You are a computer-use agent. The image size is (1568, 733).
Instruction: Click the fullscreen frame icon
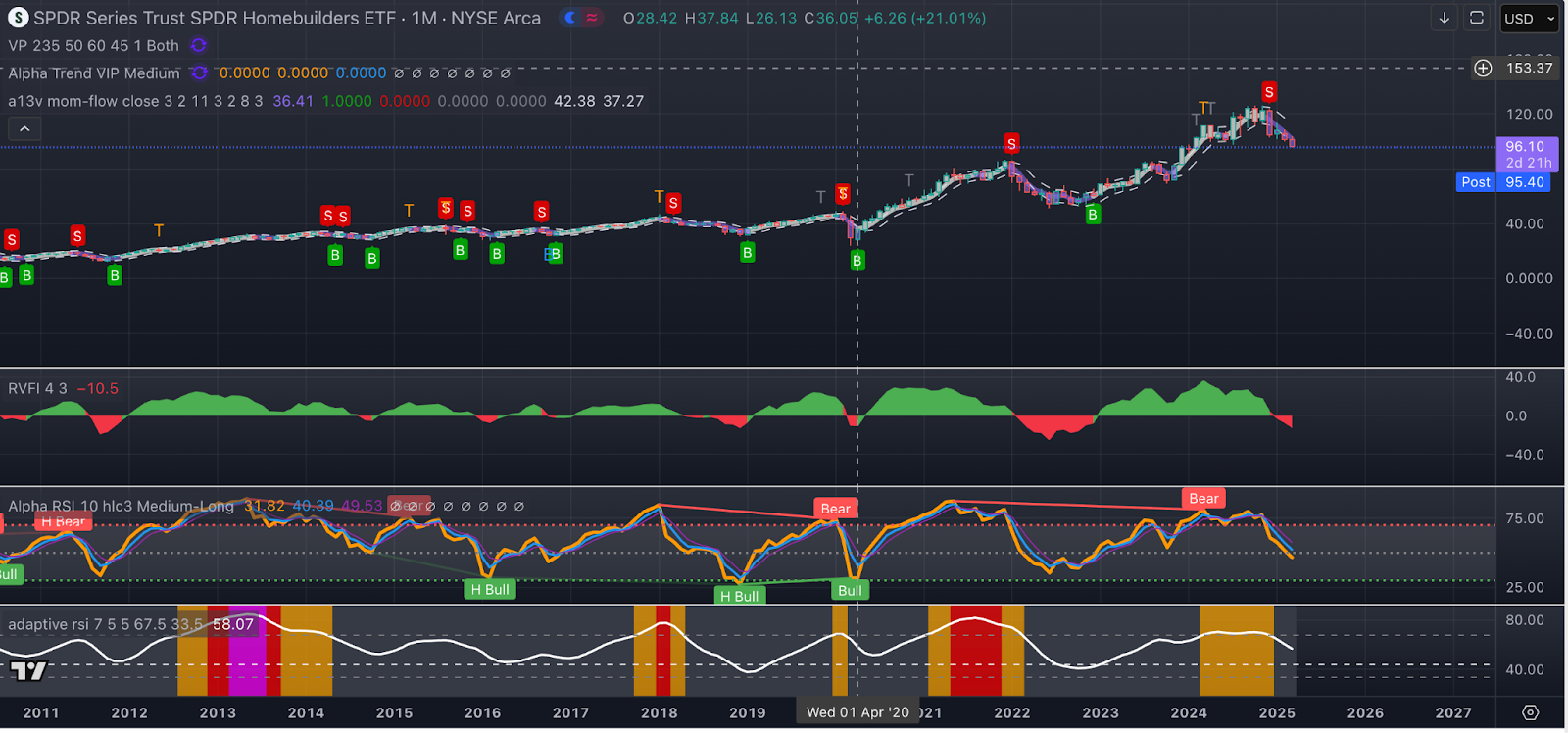coord(1477,18)
